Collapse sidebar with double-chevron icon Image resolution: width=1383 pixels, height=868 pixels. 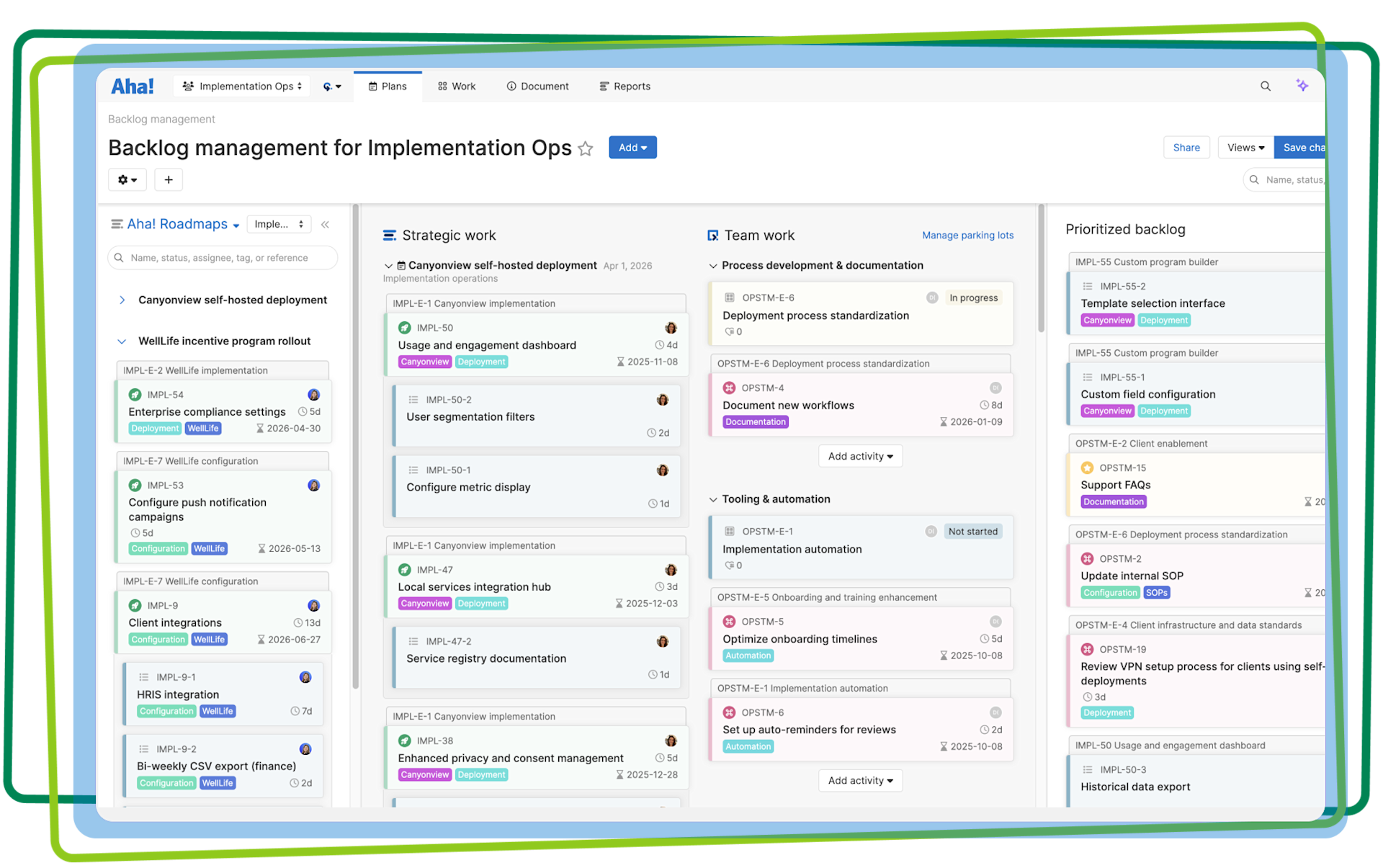point(325,225)
